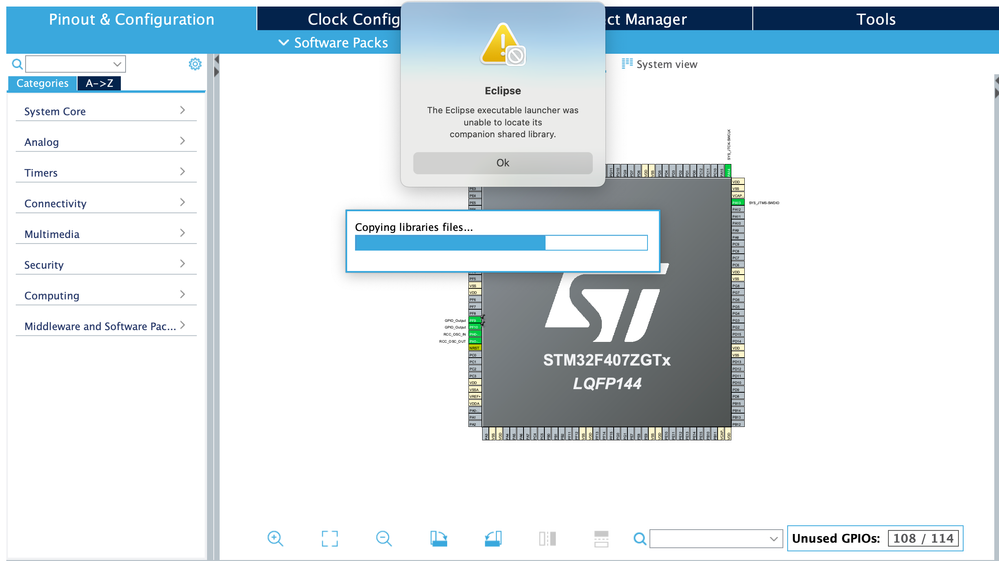Click the ST logo on the chip
Screen dimensions: 999x561
607,303
